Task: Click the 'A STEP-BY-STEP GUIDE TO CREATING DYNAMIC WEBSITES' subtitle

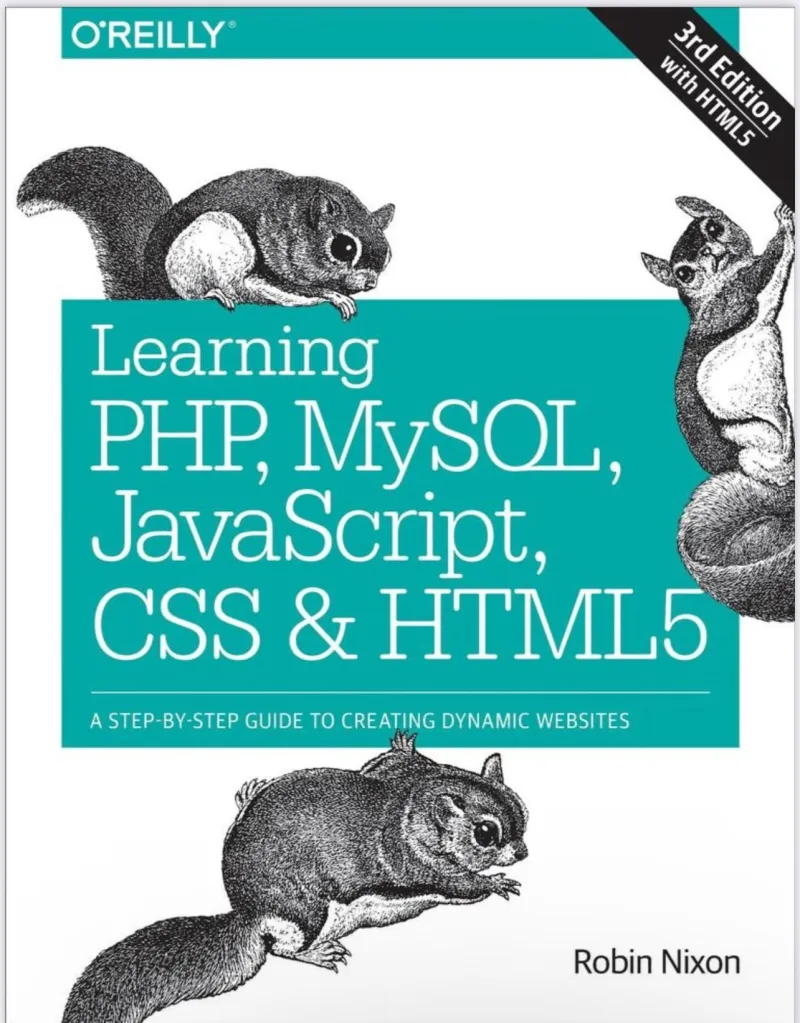Action: coord(360,721)
